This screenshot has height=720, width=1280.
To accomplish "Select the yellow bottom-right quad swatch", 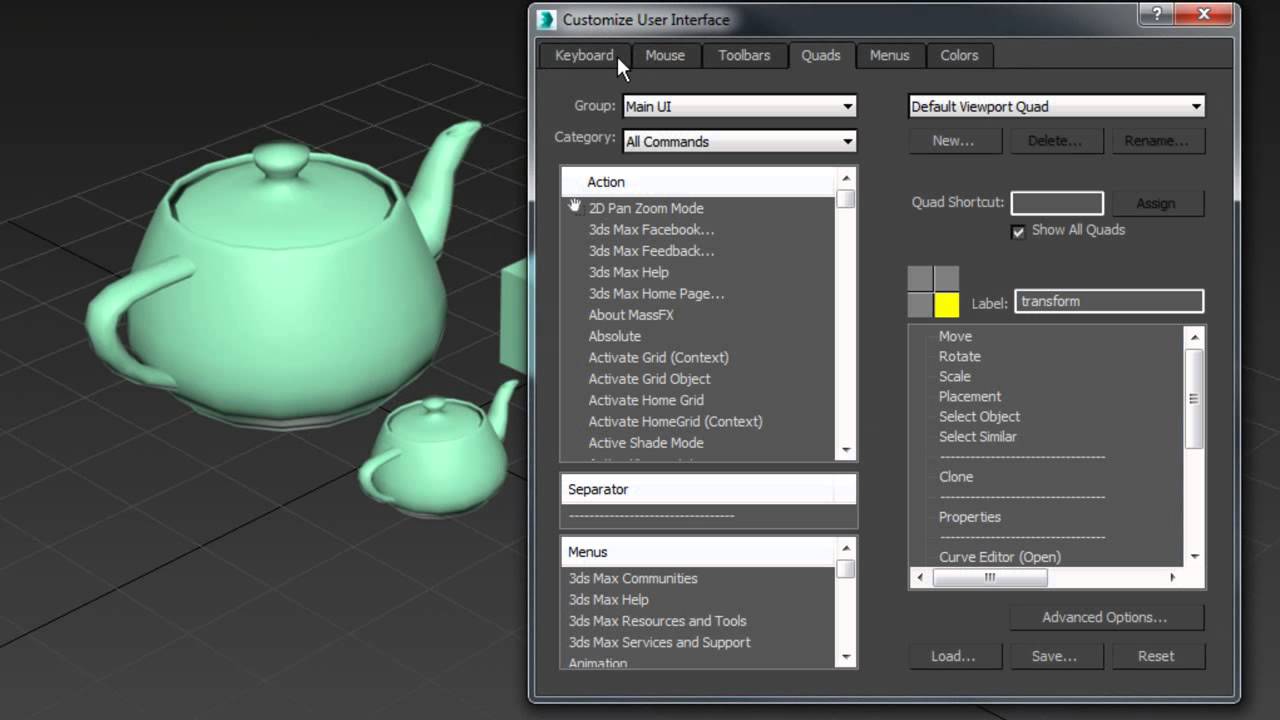I will coord(946,305).
